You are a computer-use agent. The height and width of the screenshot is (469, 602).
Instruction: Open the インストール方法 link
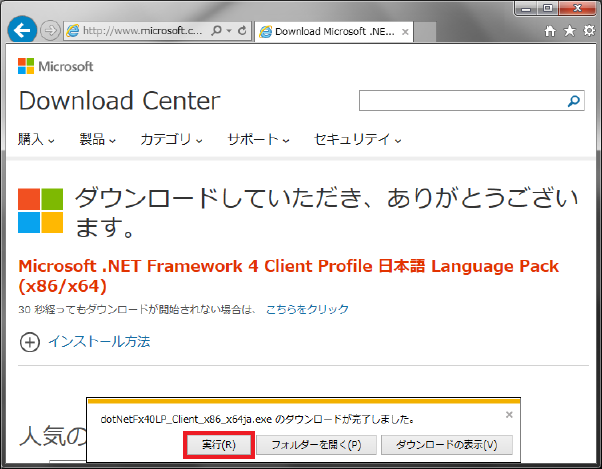99,342
